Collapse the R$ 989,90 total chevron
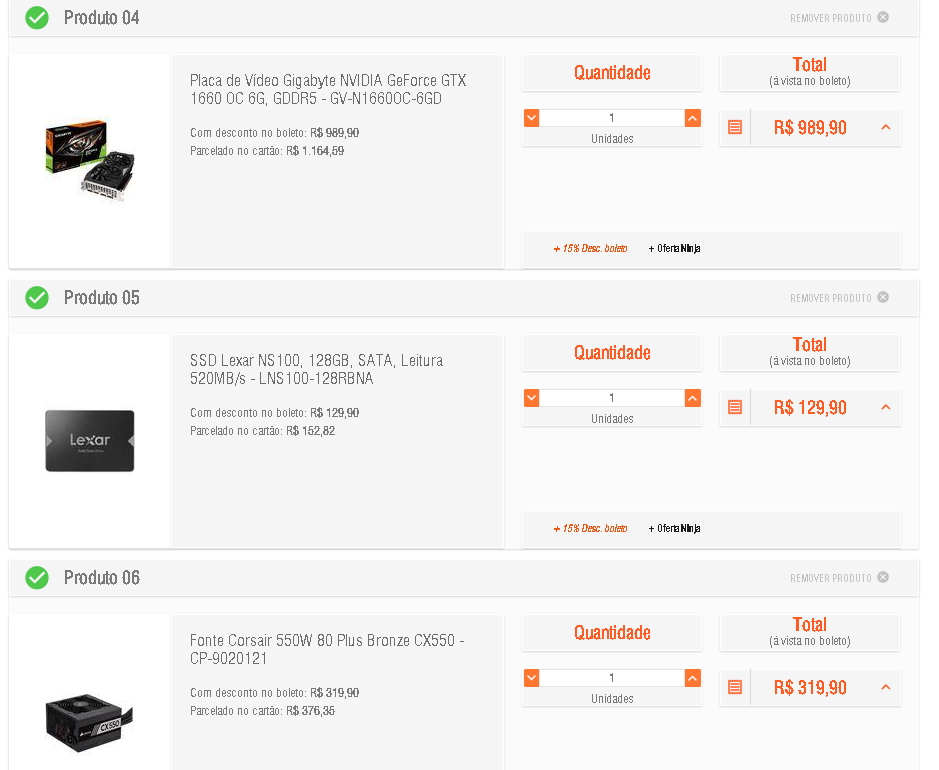The image size is (939, 770). pyautogui.click(x=886, y=128)
